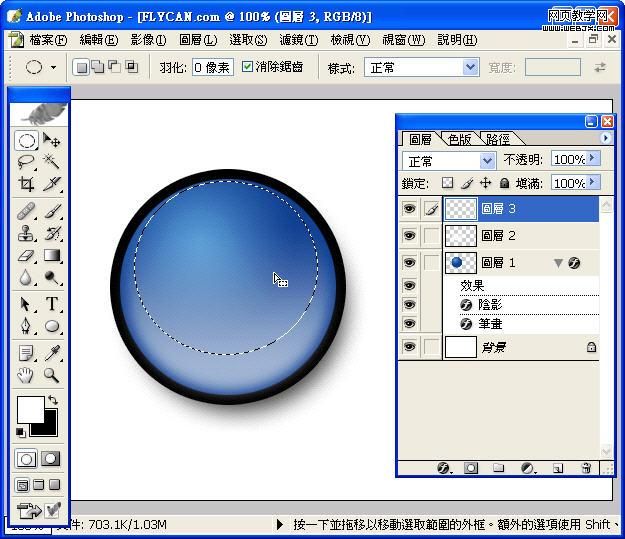The height and width of the screenshot is (539, 625).
Task: Toggle the 消除鋸齒 anti-alias checkbox
Action: click(x=248, y=67)
